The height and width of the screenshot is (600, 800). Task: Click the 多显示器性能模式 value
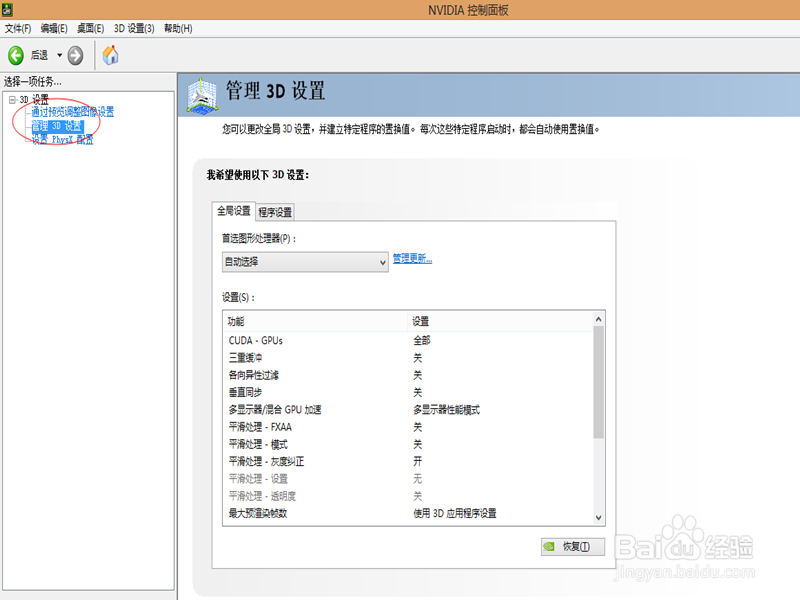pyautogui.click(x=446, y=410)
